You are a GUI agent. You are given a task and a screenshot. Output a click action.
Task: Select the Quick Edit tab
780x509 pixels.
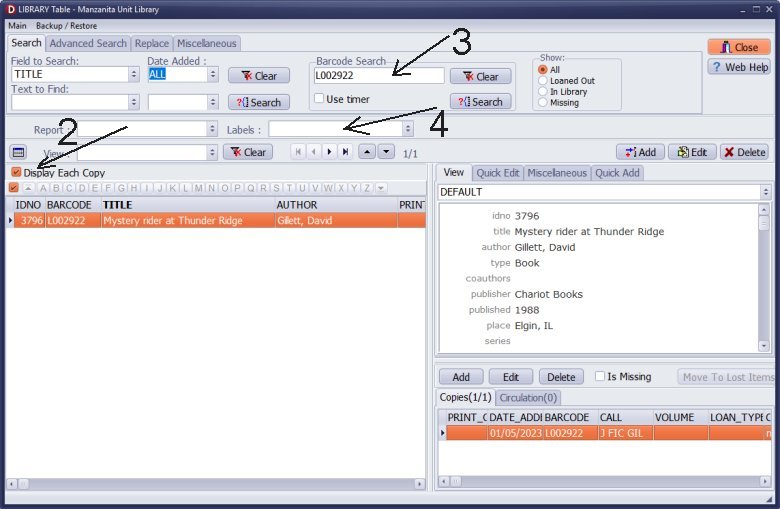[x=497, y=173]
